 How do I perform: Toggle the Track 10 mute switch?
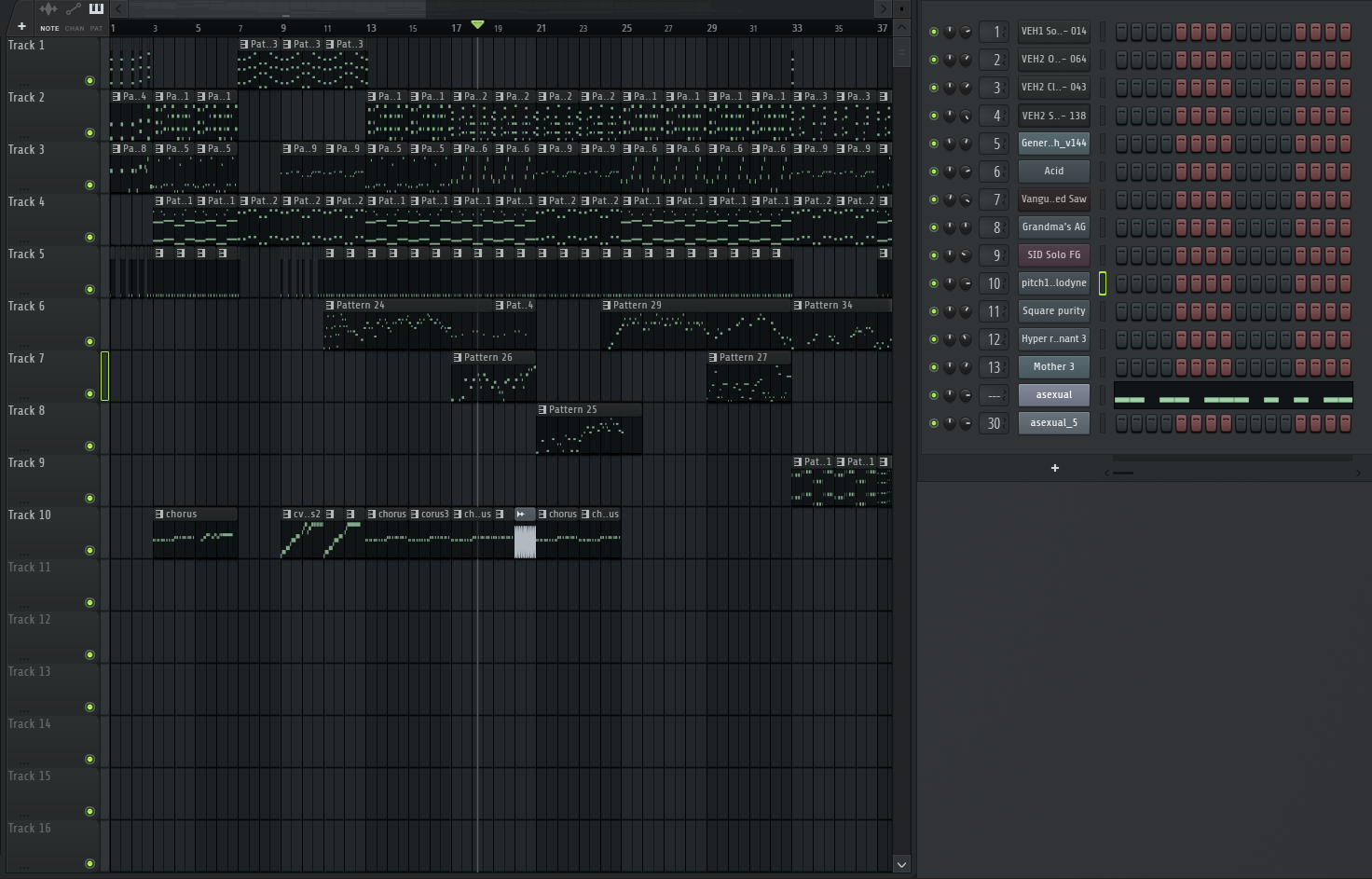coord(89,551)
